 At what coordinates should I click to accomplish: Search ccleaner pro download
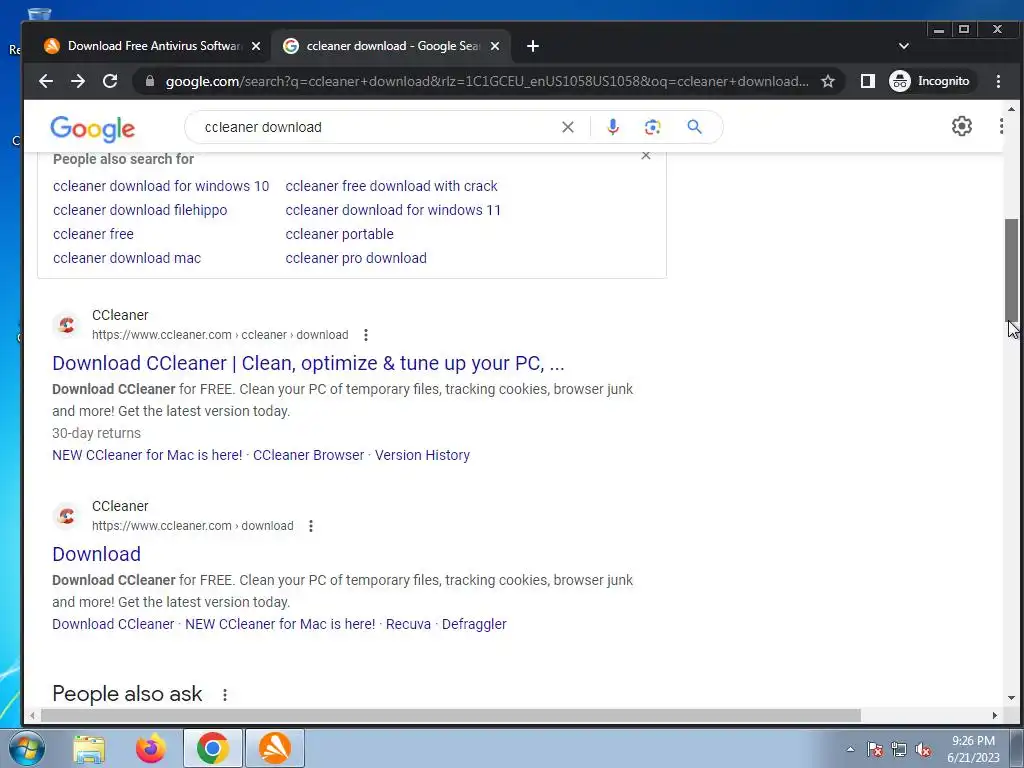pyautogui.click(x=356, y=258)
